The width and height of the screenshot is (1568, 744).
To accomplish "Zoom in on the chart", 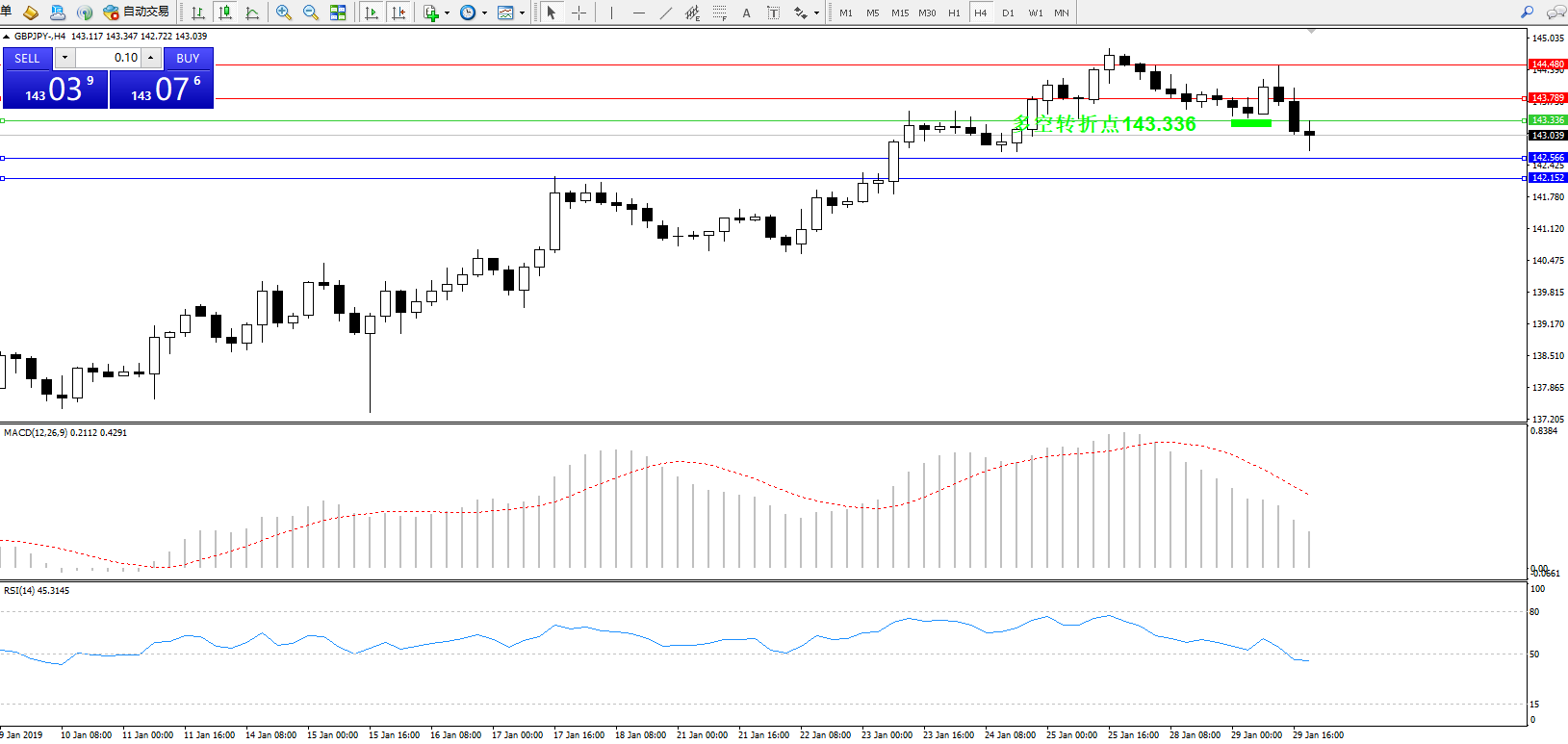I will pyautogui.click(x=283, y=13).
